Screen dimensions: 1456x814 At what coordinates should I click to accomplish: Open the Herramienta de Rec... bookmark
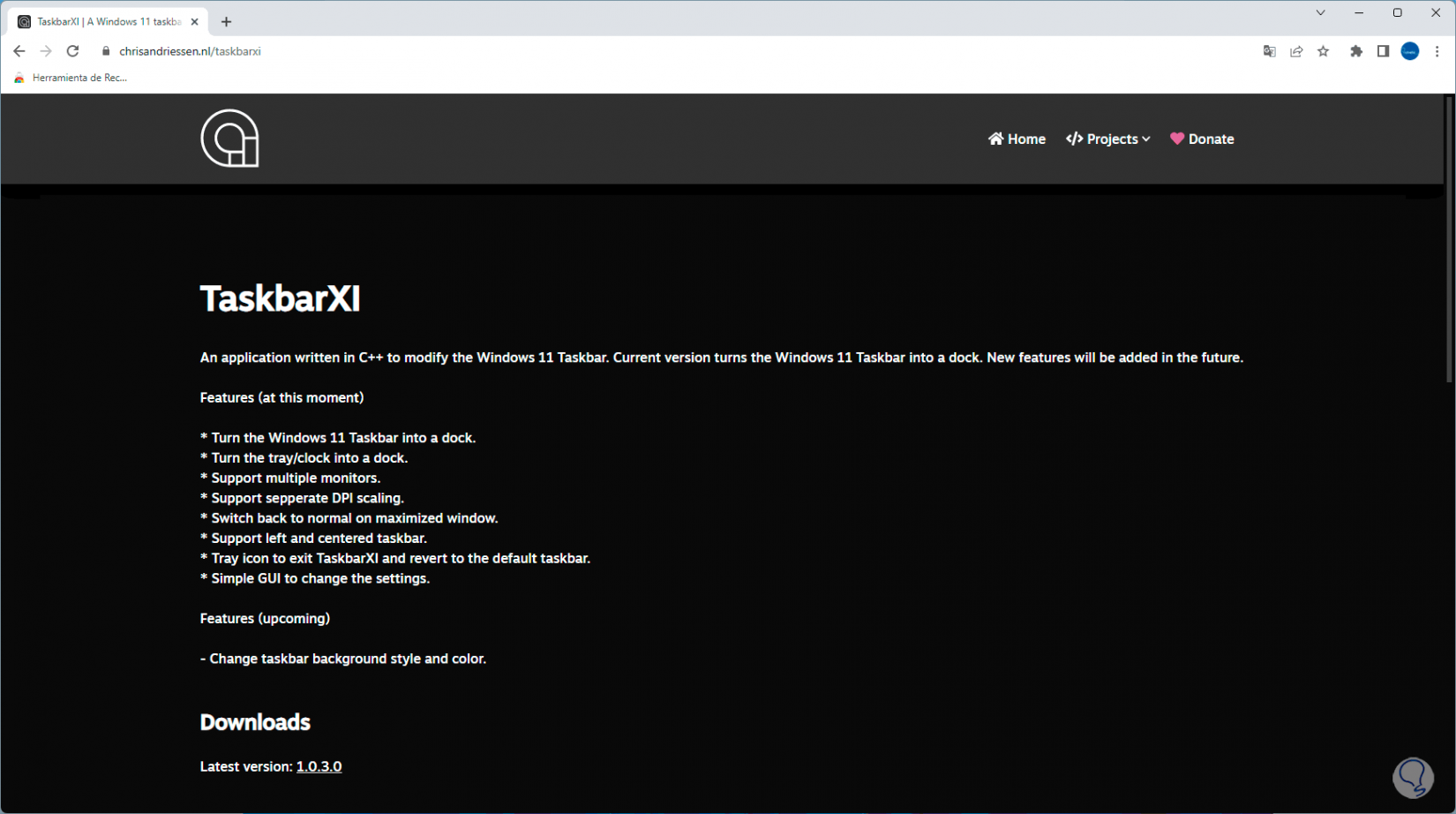[x=71, y=78]
